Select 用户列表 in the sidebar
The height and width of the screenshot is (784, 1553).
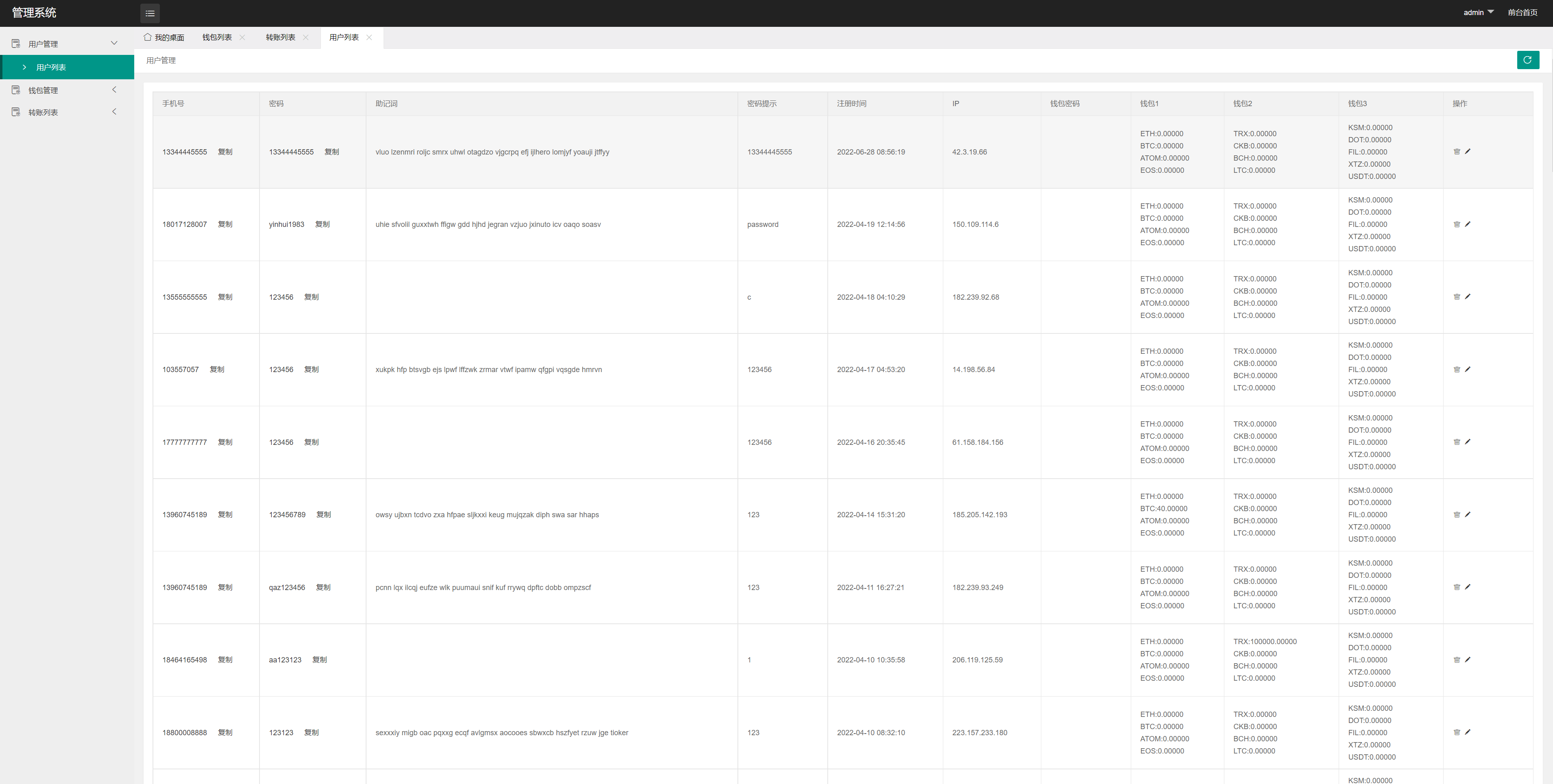click(51, 68)
